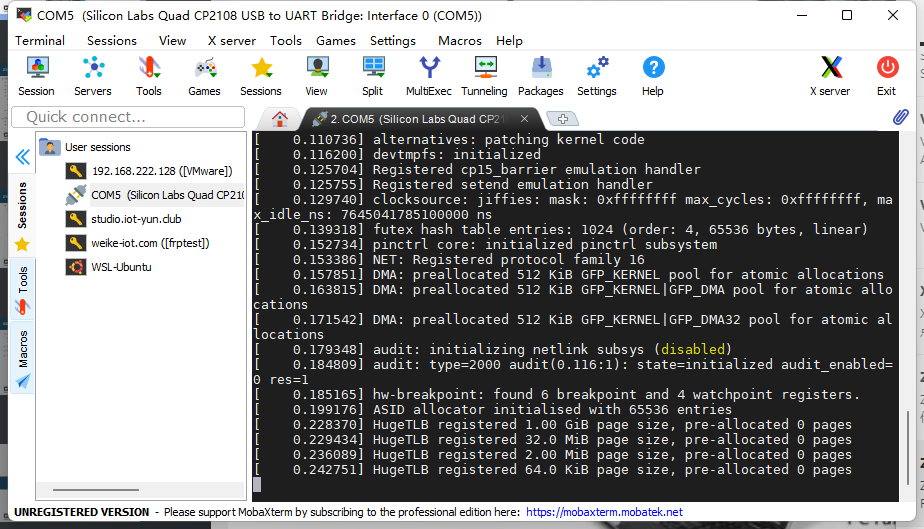Start the X server toolbar icon
Screen dimensions: 924x529
(830, 76)
